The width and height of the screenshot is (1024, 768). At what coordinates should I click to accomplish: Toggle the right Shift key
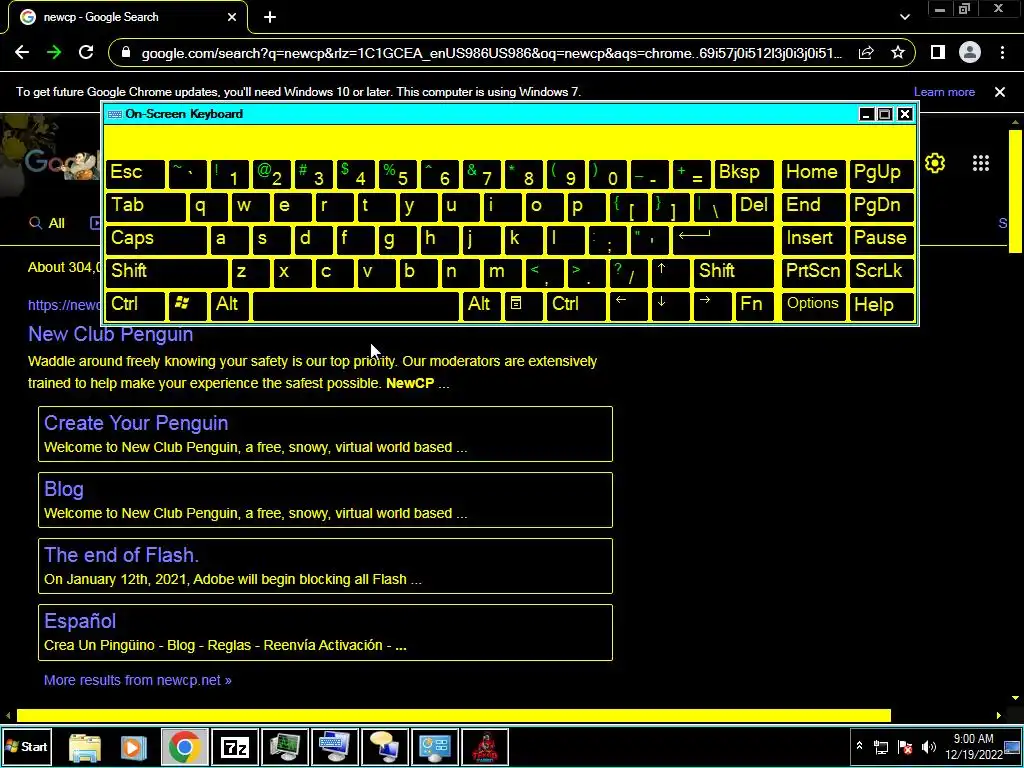[x=734, y=272]
